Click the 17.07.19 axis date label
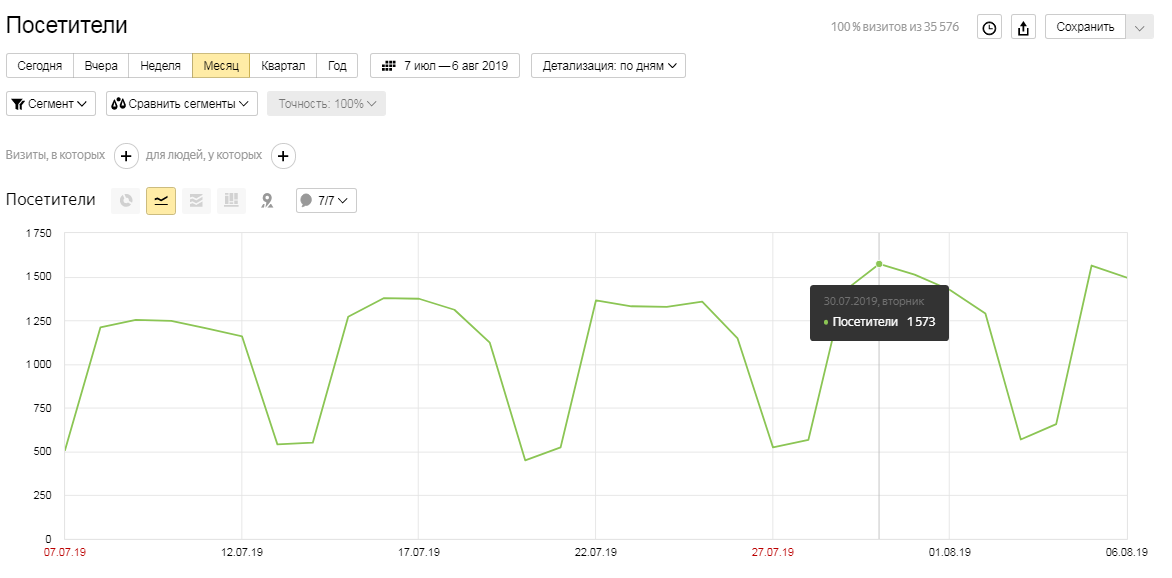This screenshot has width=1172, height=578. pos(419,553)
